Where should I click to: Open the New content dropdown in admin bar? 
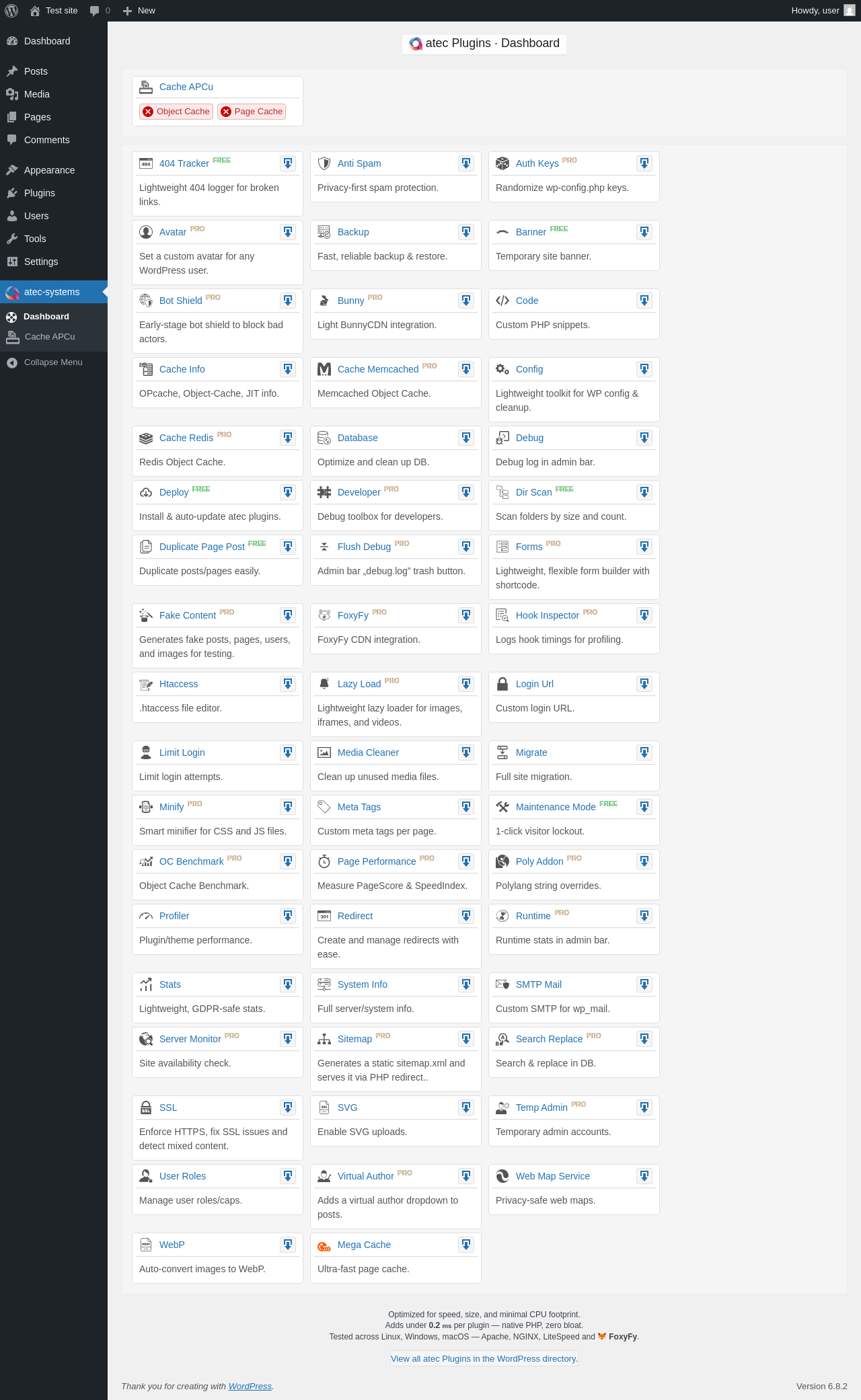pyautogui.click(x=139, y=11)
